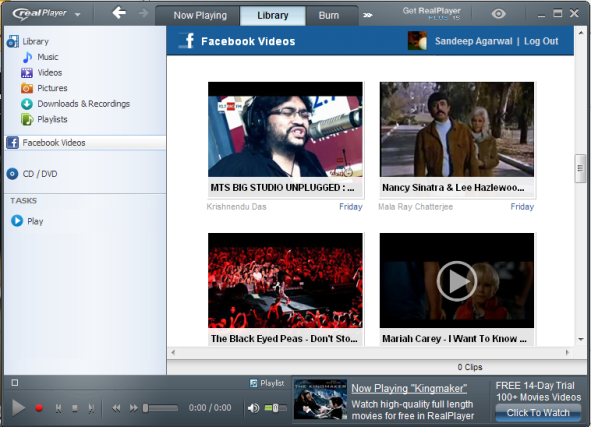Open Sandeep Agarwal profile link
Screen dimensions: 591x427
[x=473, y=41]
